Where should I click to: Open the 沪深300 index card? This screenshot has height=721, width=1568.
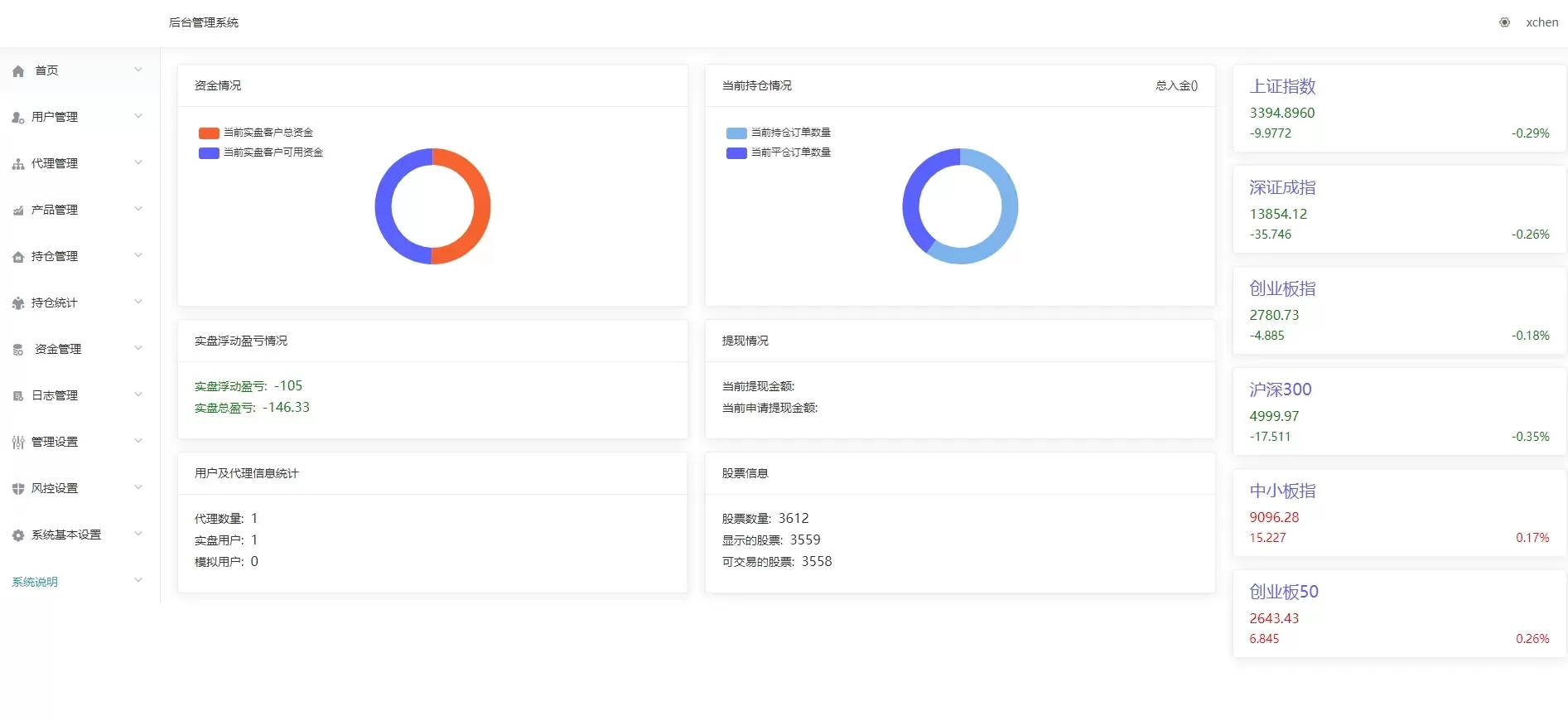(1398, 412)
